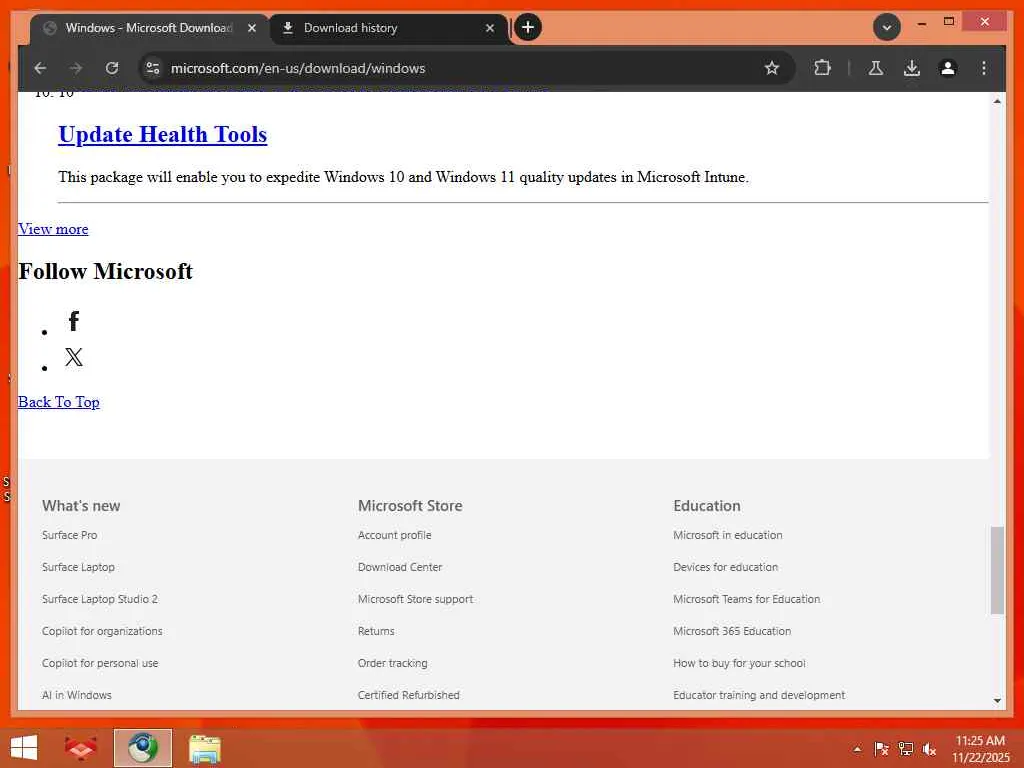Open the Chrome three-dot menu
This screenshot has width=1024, height=768.
[x=984, y=68]
